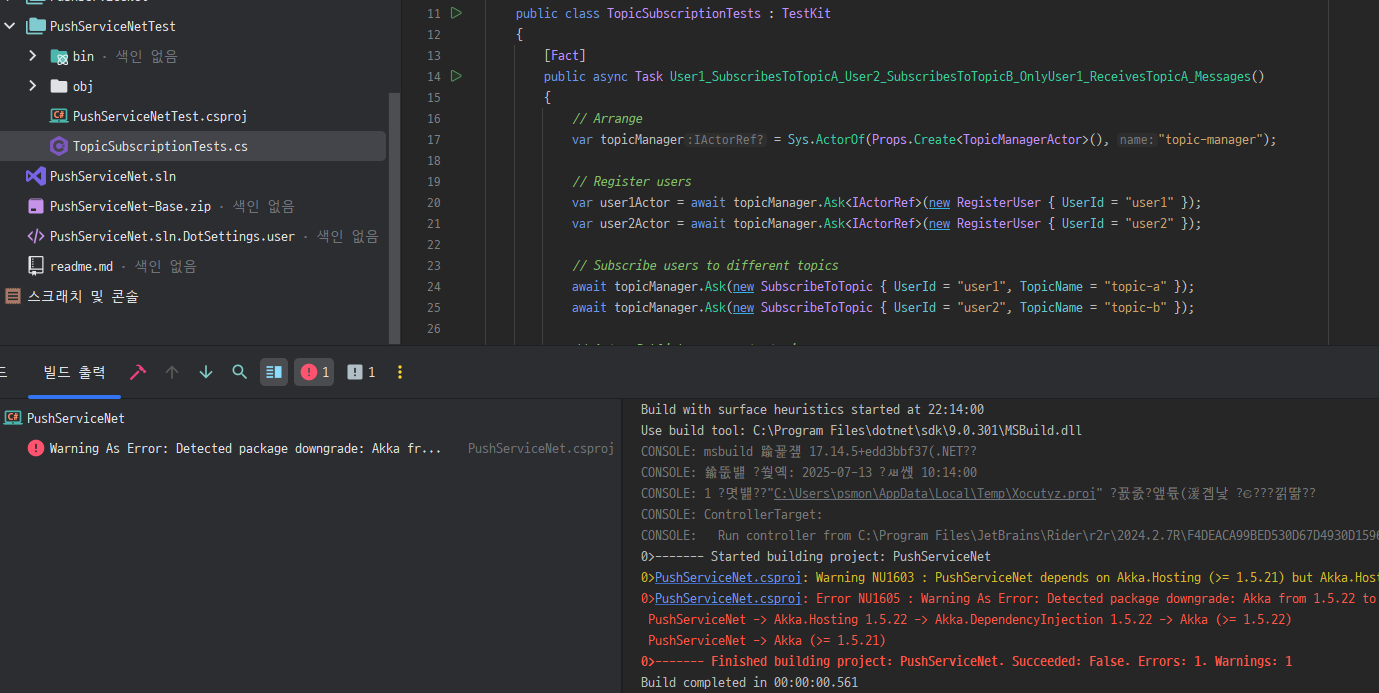Go to next build problem with down arrow

click(206, 372)
